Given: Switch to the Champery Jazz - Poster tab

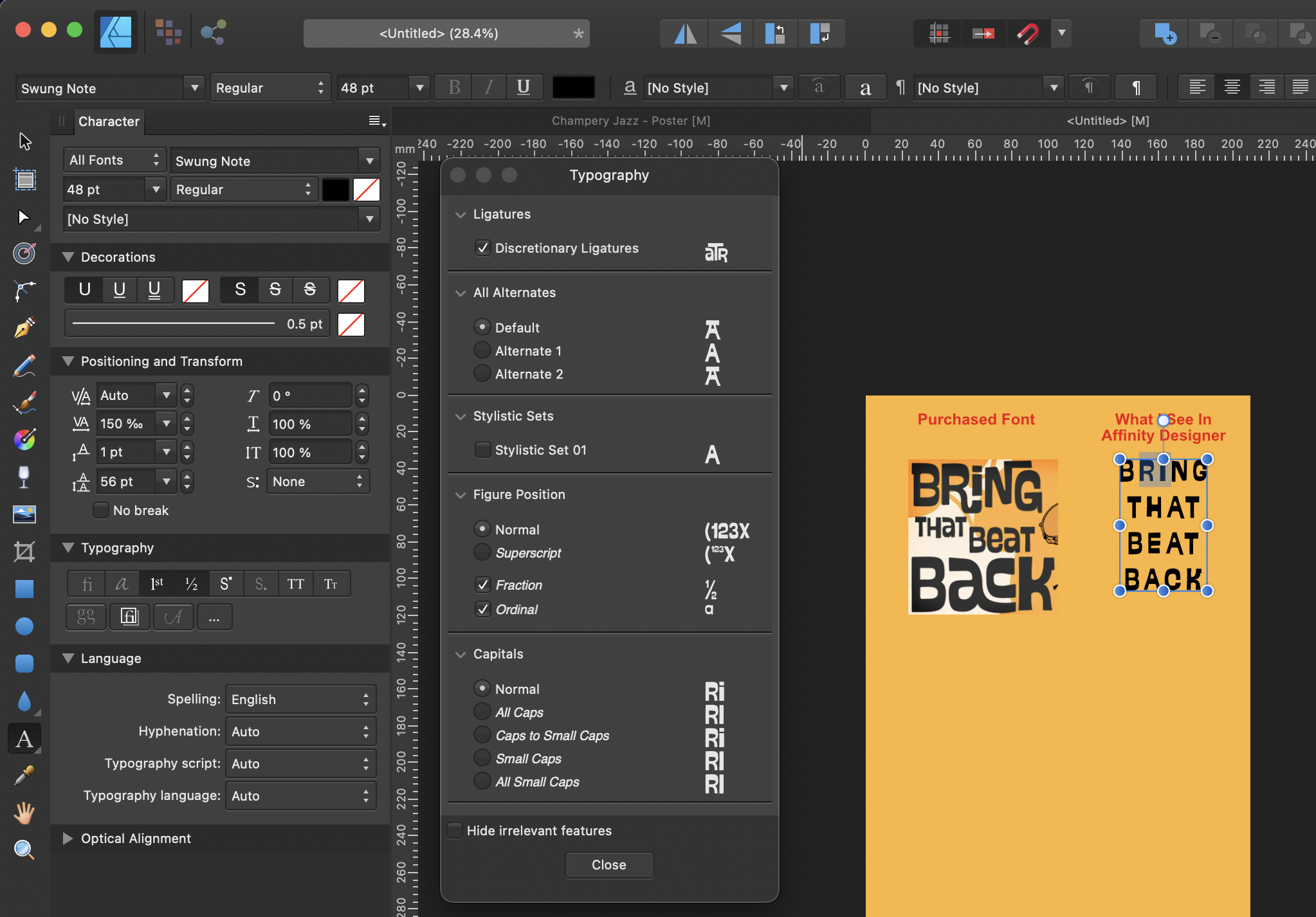Looking at the screenshot, I should pyautogui.click(x=630, y=120).
